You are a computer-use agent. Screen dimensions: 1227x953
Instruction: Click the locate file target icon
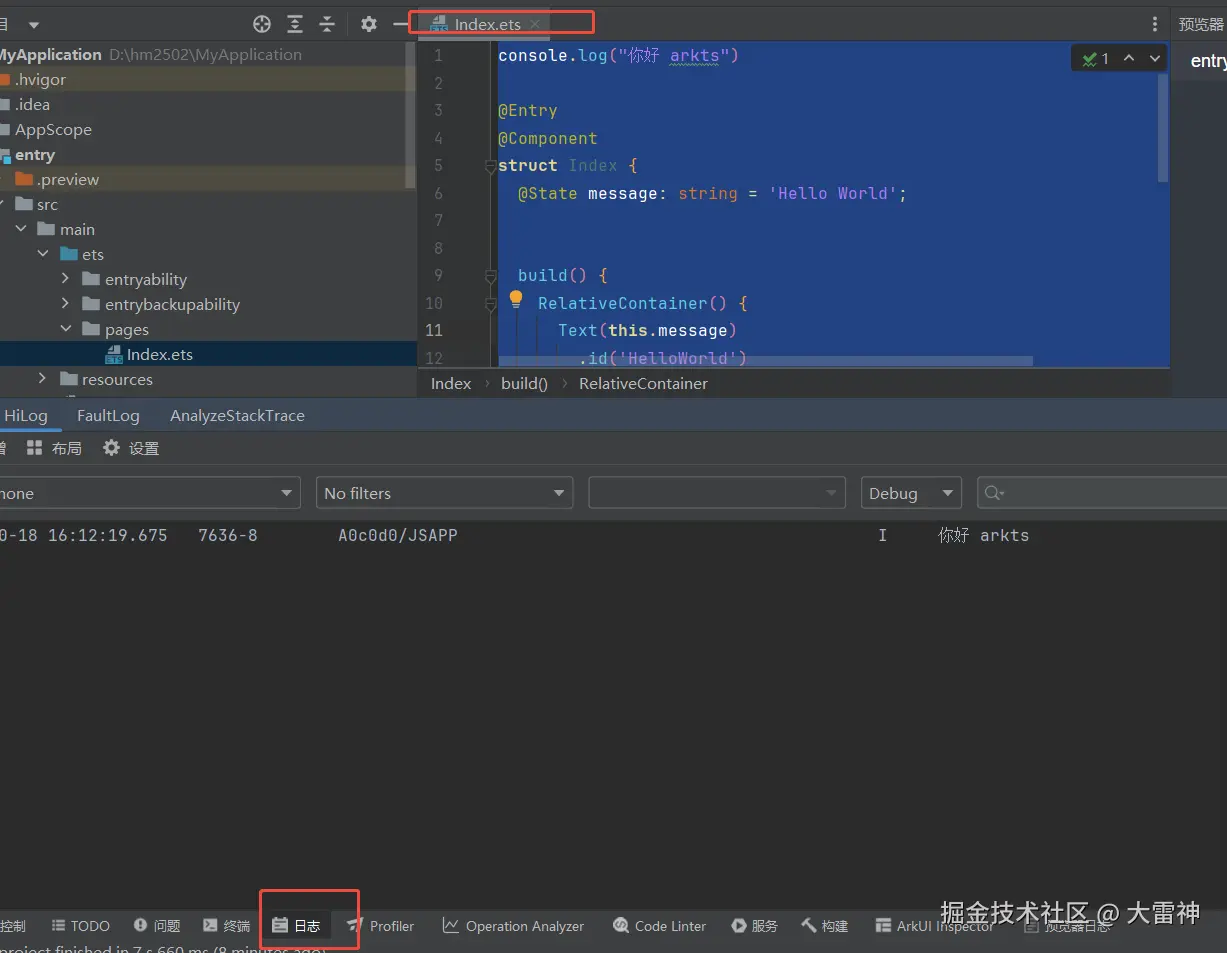[262, 24]
